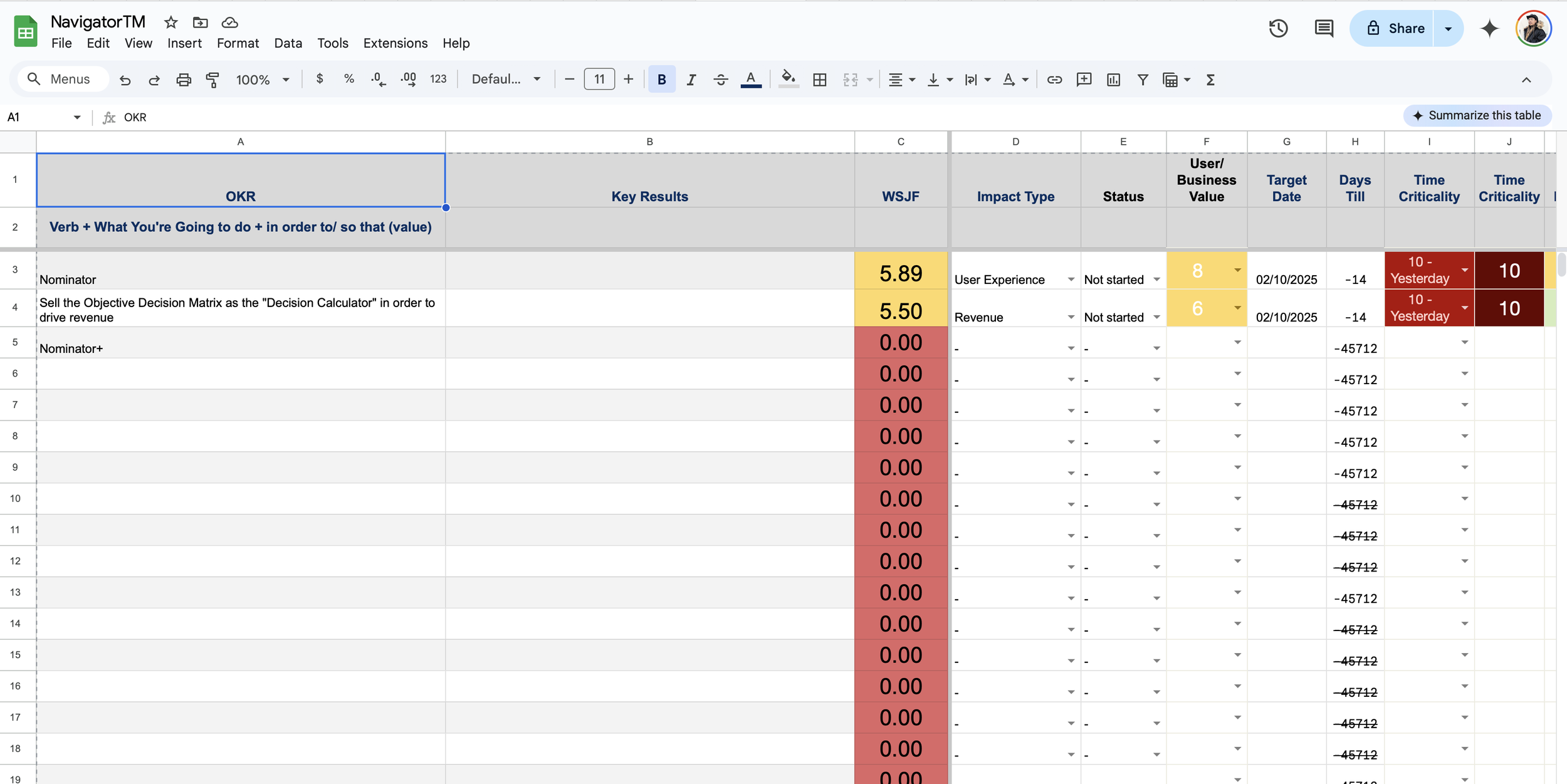Open row 3 Not started status dropdown

(1156, 280)
